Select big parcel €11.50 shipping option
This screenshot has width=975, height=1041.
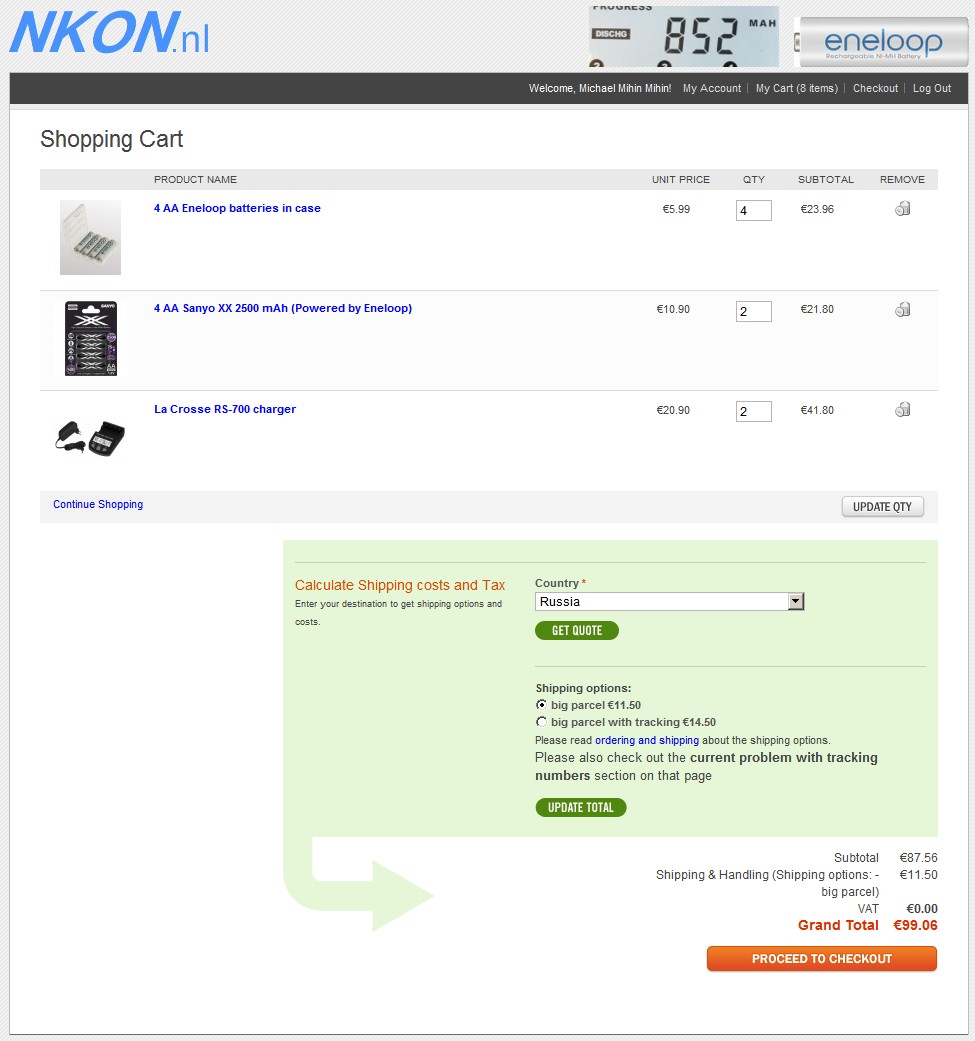(542, 705)
